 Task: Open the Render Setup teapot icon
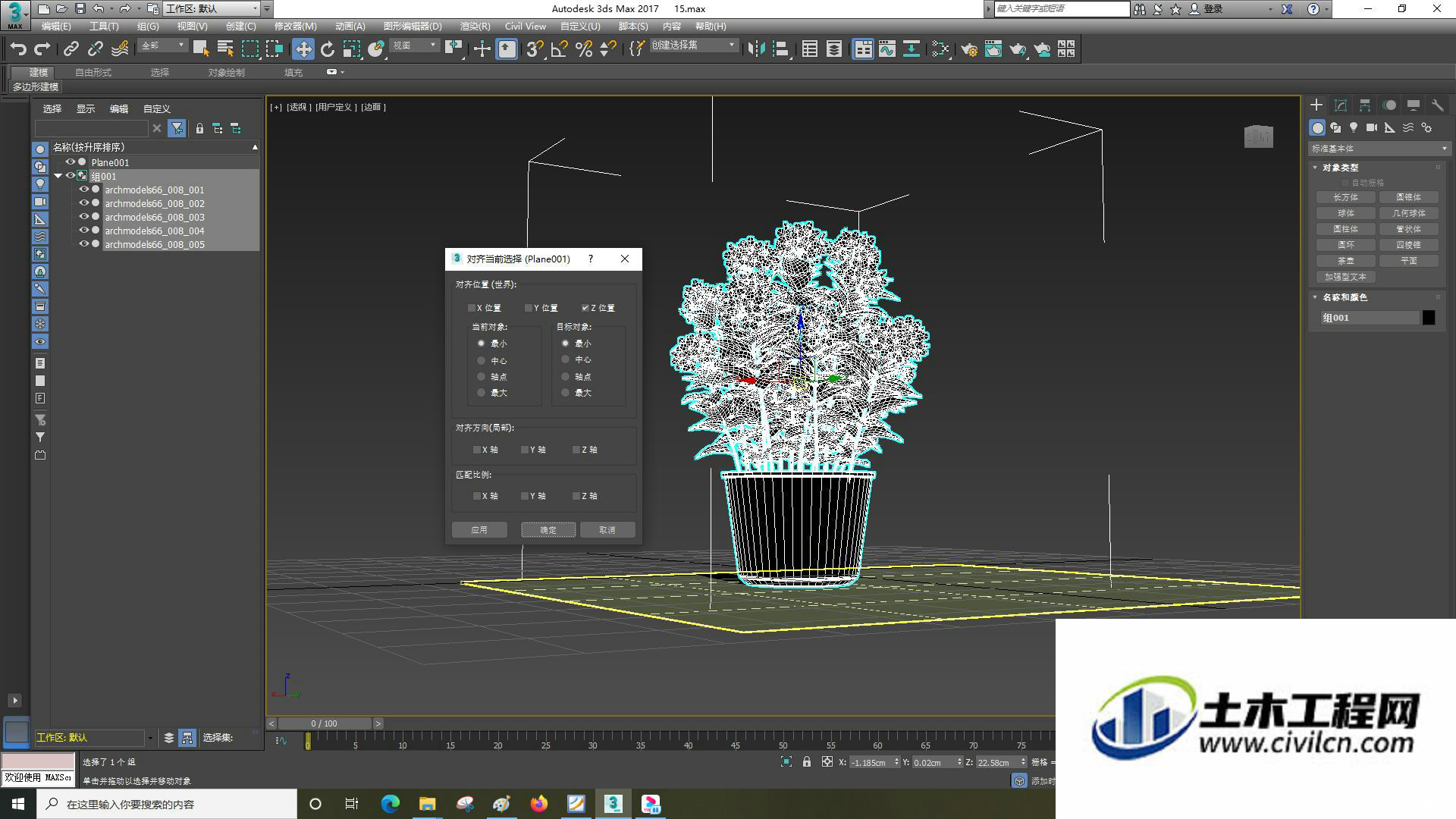(x=969, y=49)
